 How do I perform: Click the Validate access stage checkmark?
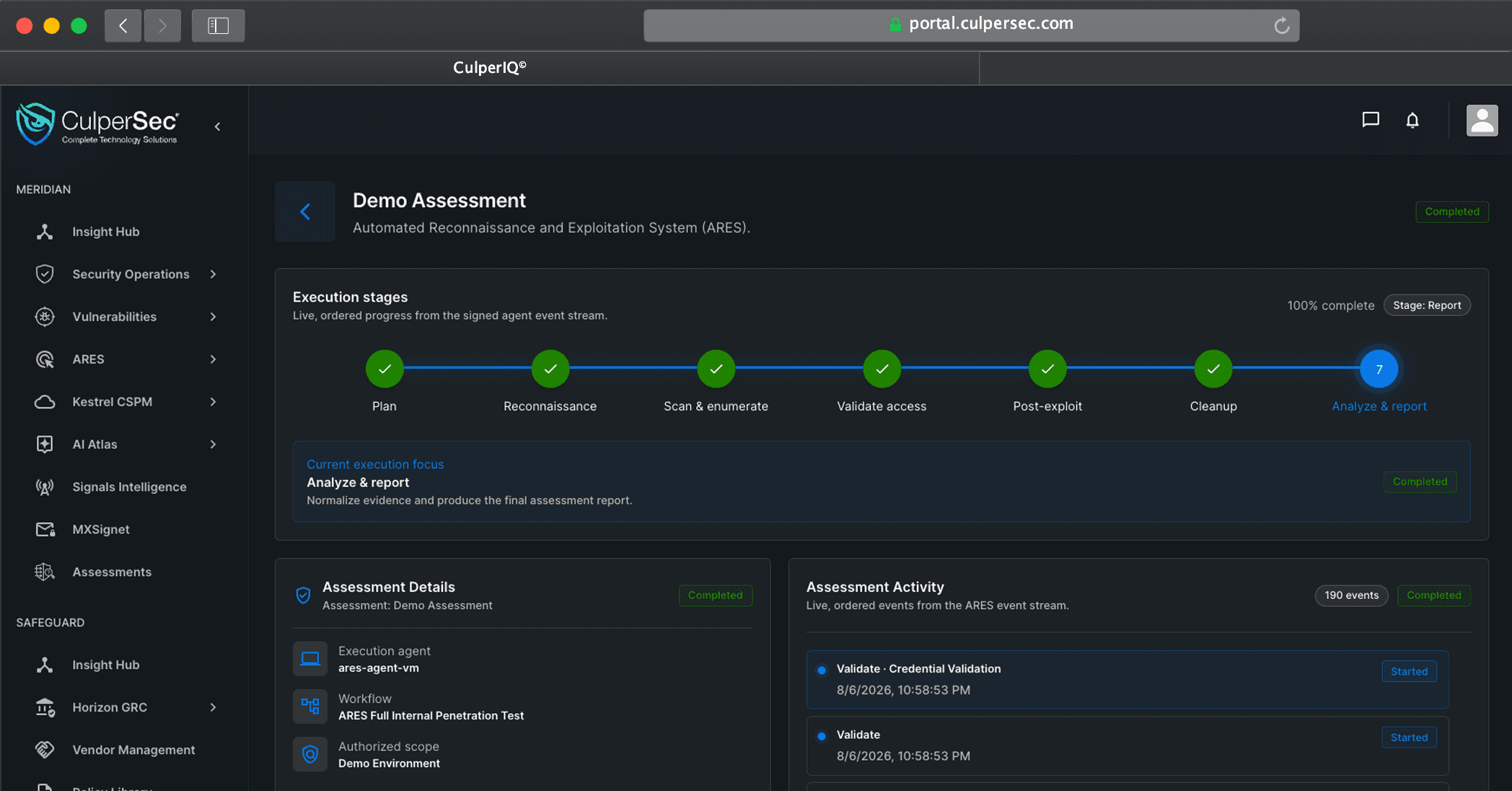click(882, 369)
